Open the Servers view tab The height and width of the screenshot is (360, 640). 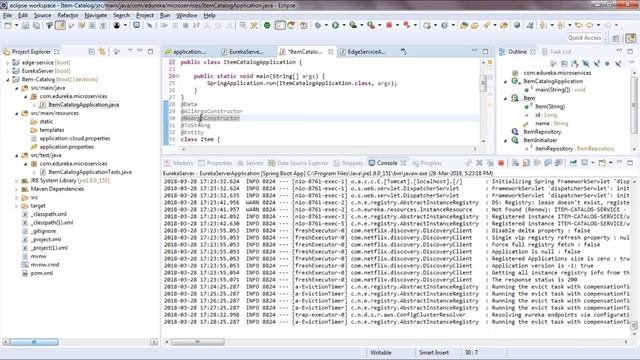tap(250, 163)
